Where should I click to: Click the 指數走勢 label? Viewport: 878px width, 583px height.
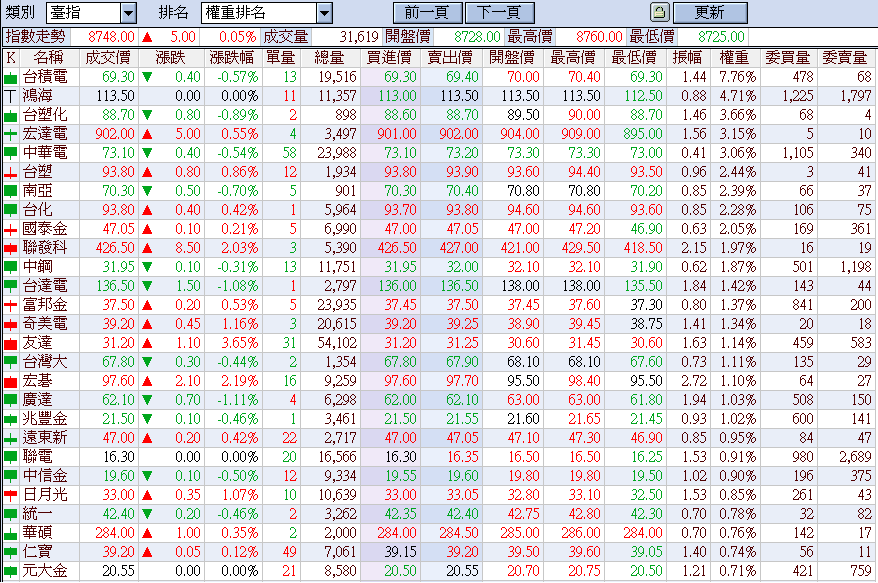tap(35, 37)
